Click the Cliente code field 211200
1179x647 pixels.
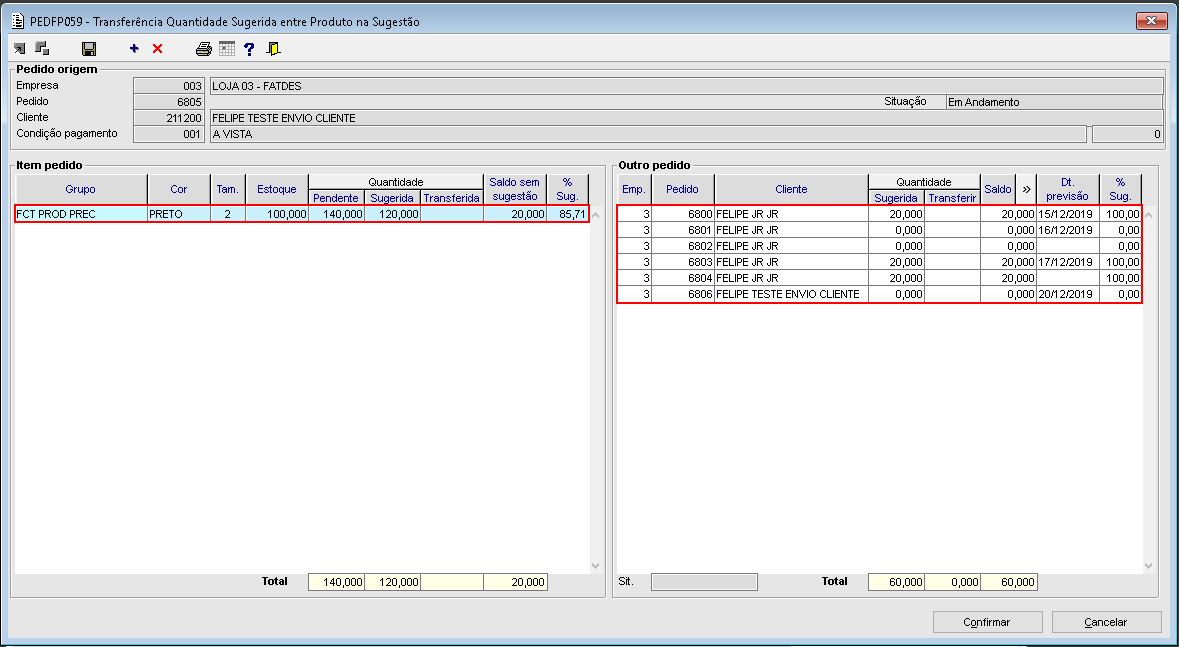click(x=168, y=117)
